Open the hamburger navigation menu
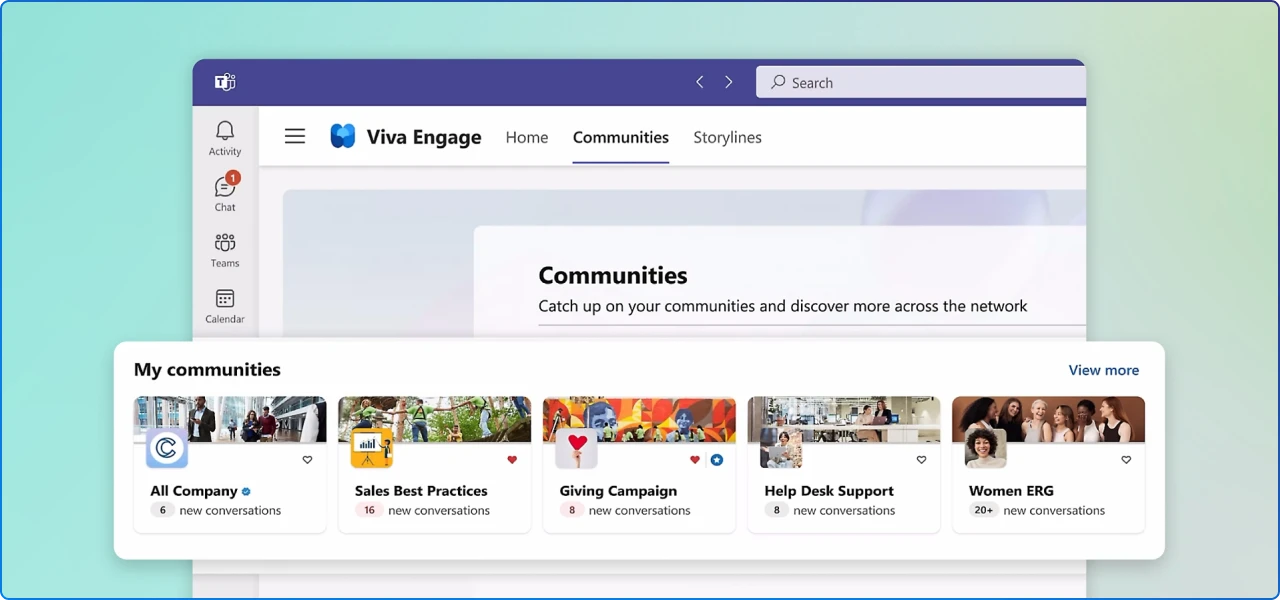The image size is (1280, 600). pos(294,136)
